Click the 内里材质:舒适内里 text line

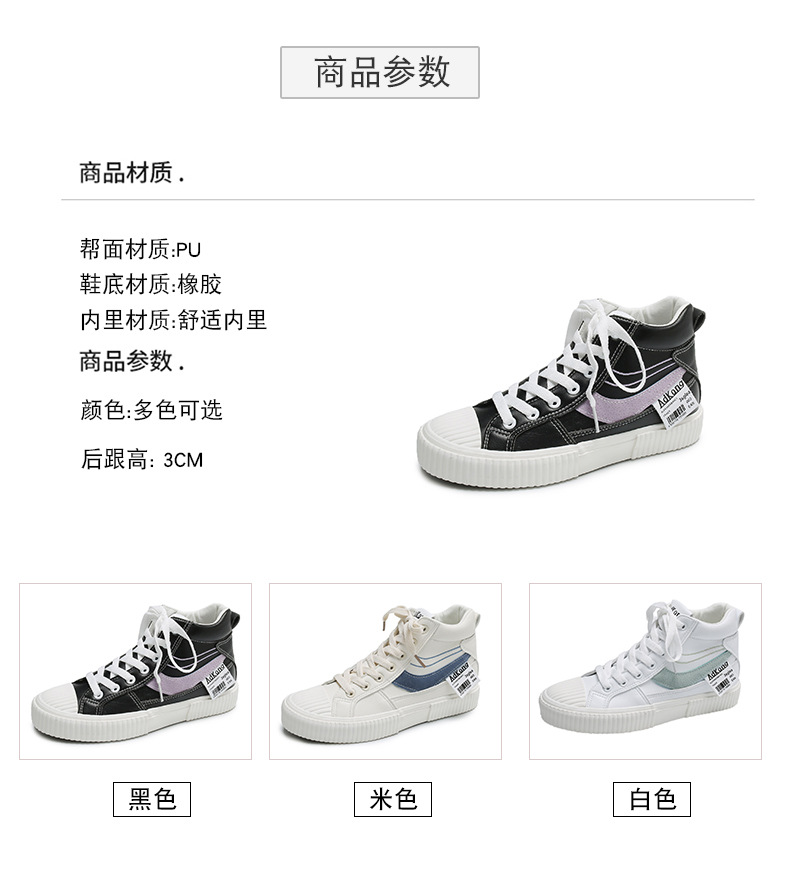point(173,320)
